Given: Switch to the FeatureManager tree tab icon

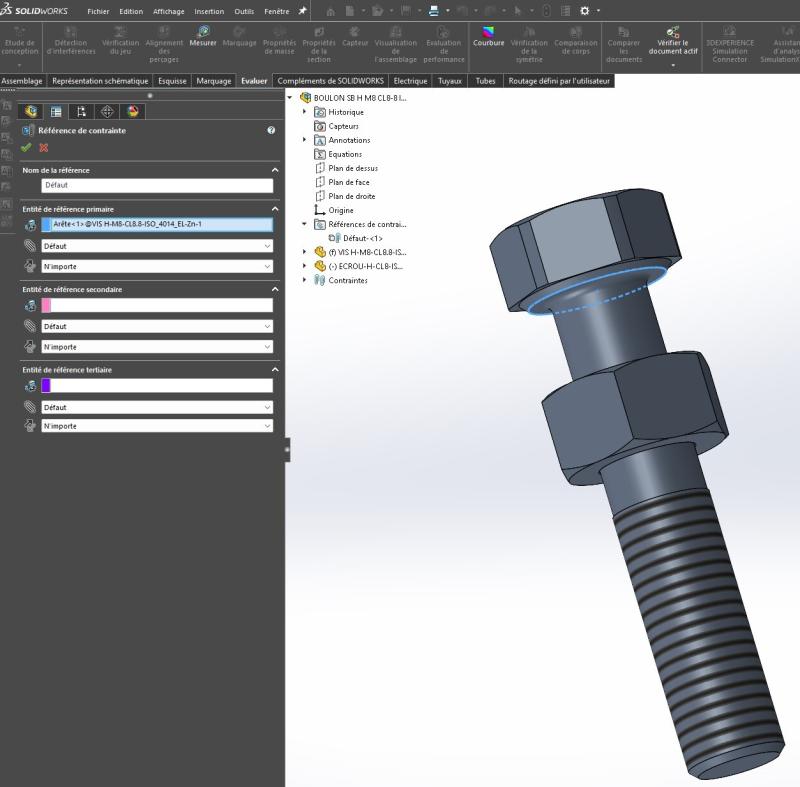Looking at the screenshot, I should point(30,111).
